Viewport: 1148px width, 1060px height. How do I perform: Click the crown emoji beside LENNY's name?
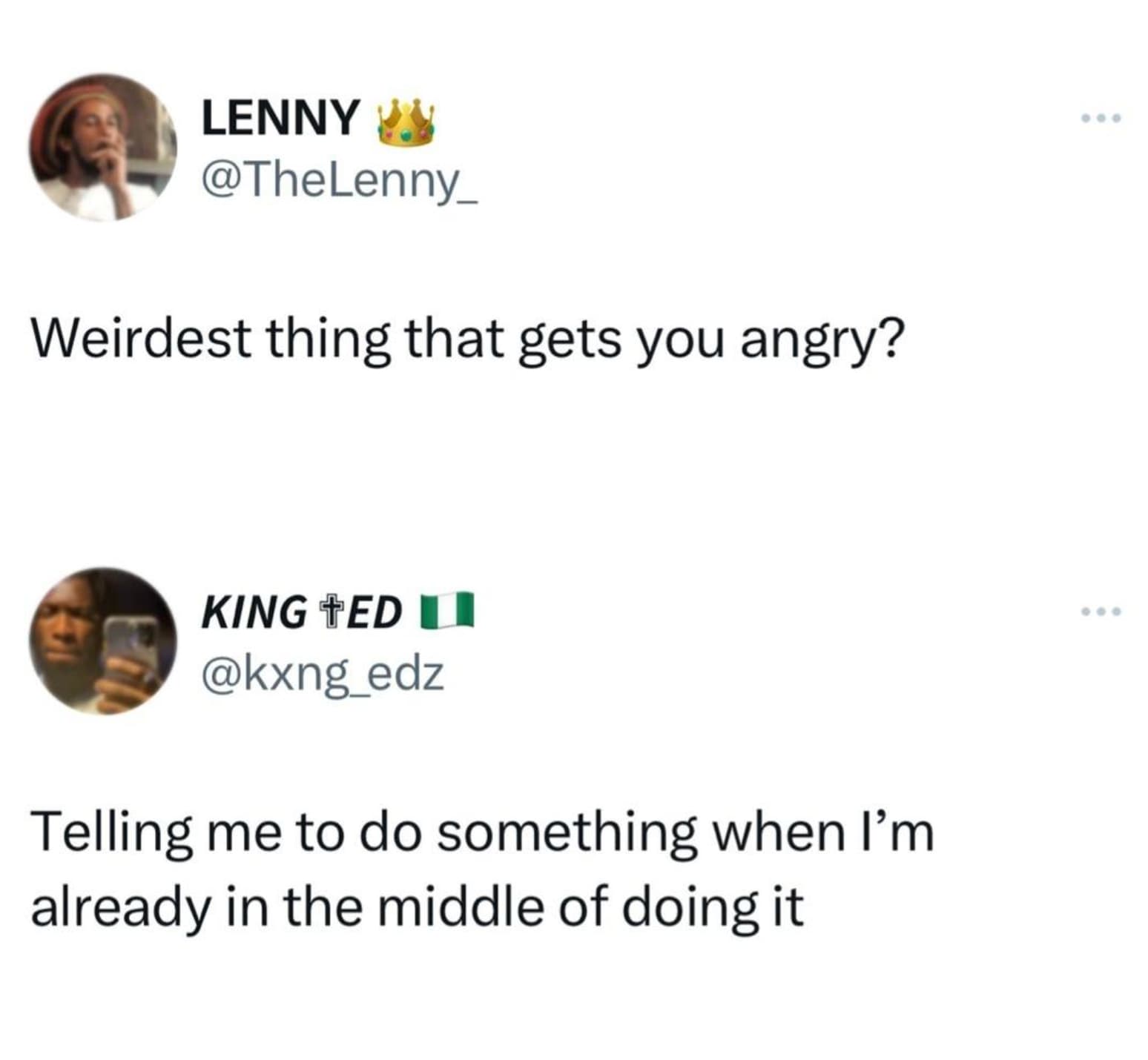[x=404, y=122]
